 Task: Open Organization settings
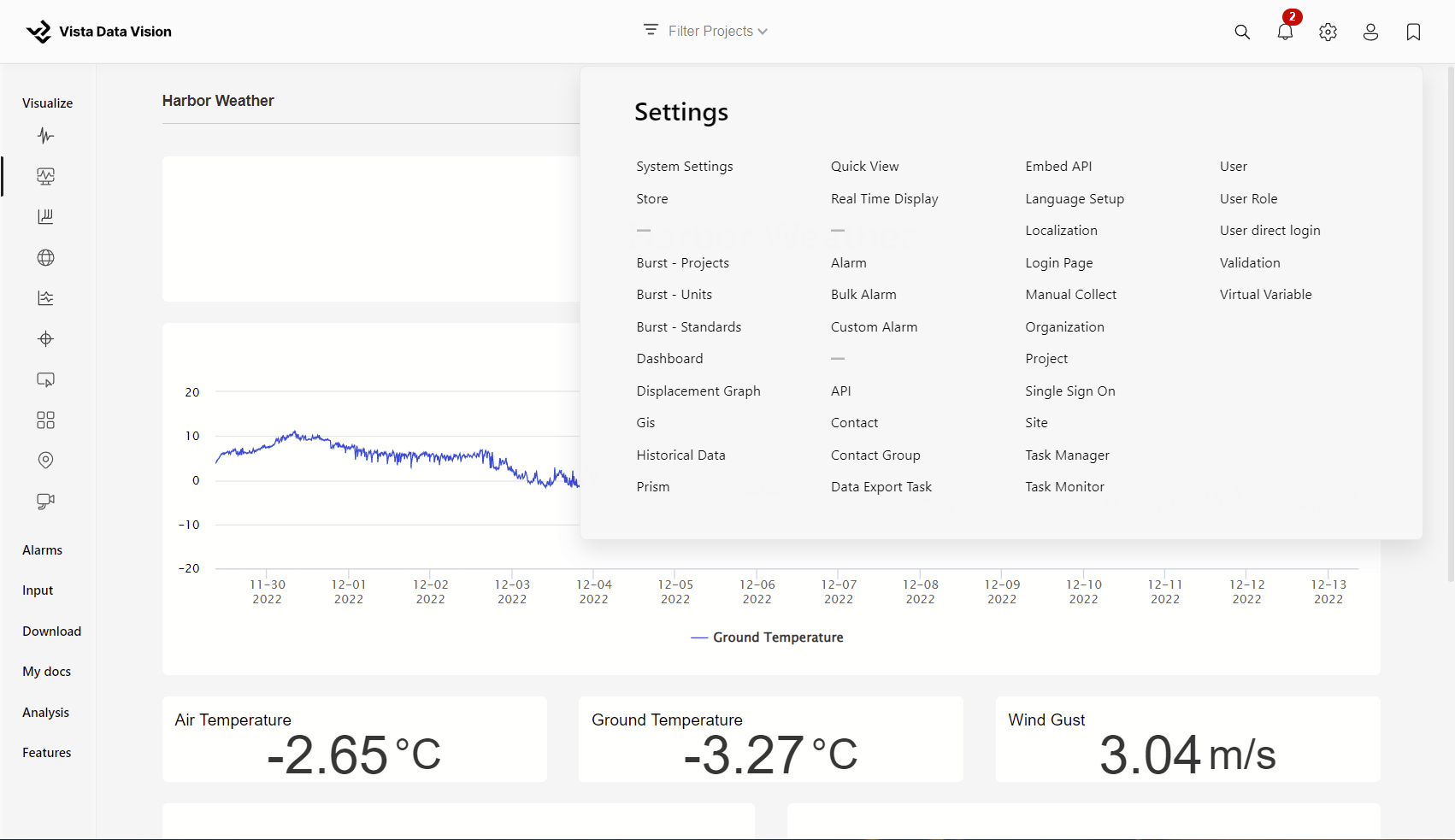tap(1065, 327)
